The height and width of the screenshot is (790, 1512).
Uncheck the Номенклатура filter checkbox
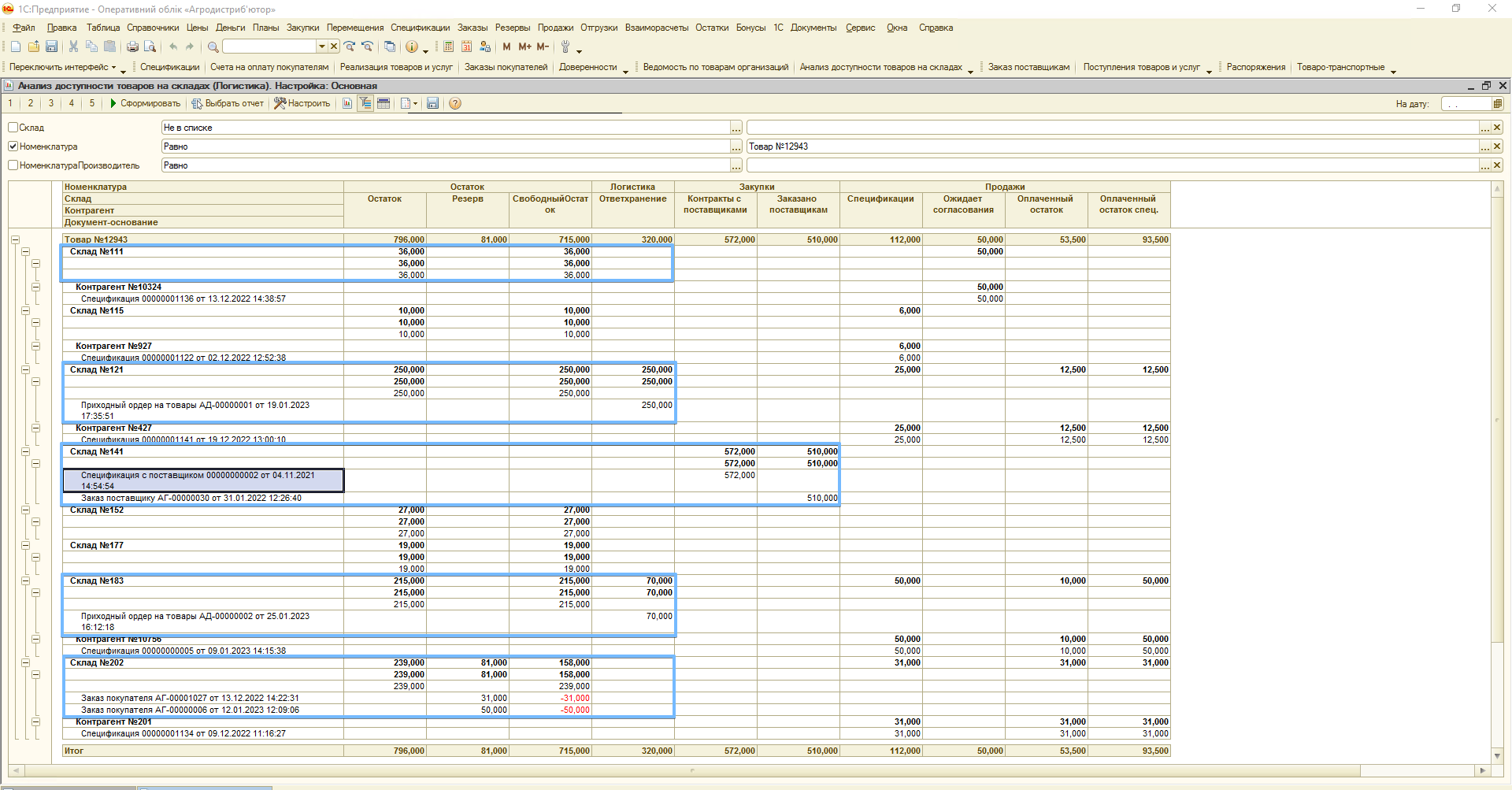(13, 147)
